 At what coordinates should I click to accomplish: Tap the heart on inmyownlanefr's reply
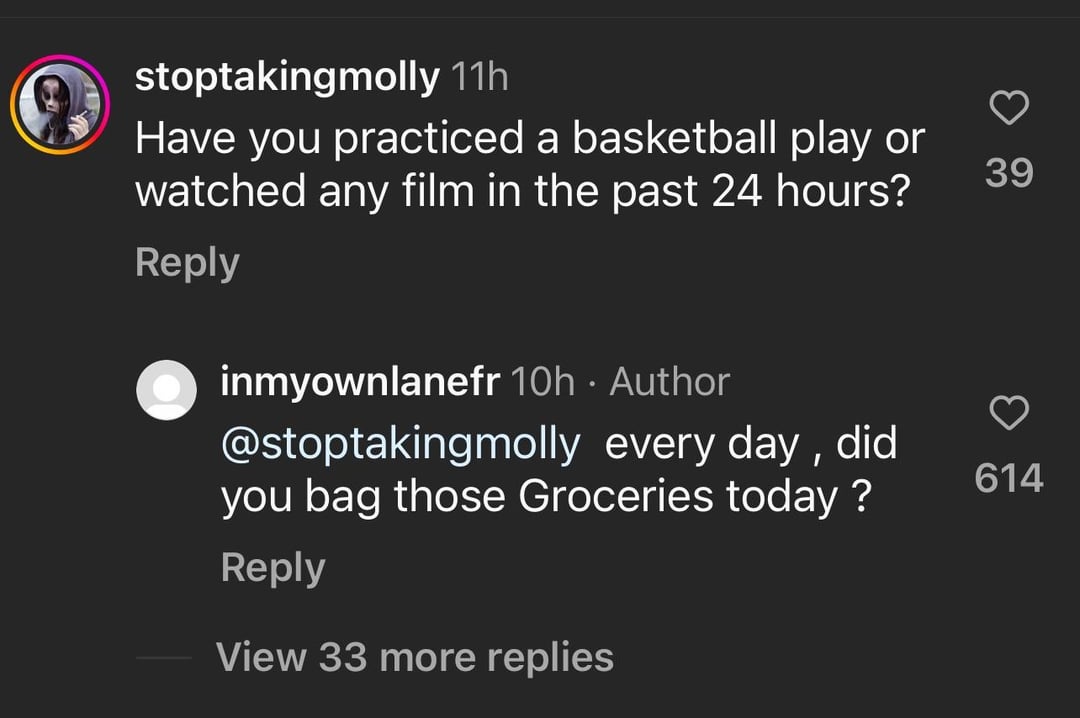tap(1009, 412)
